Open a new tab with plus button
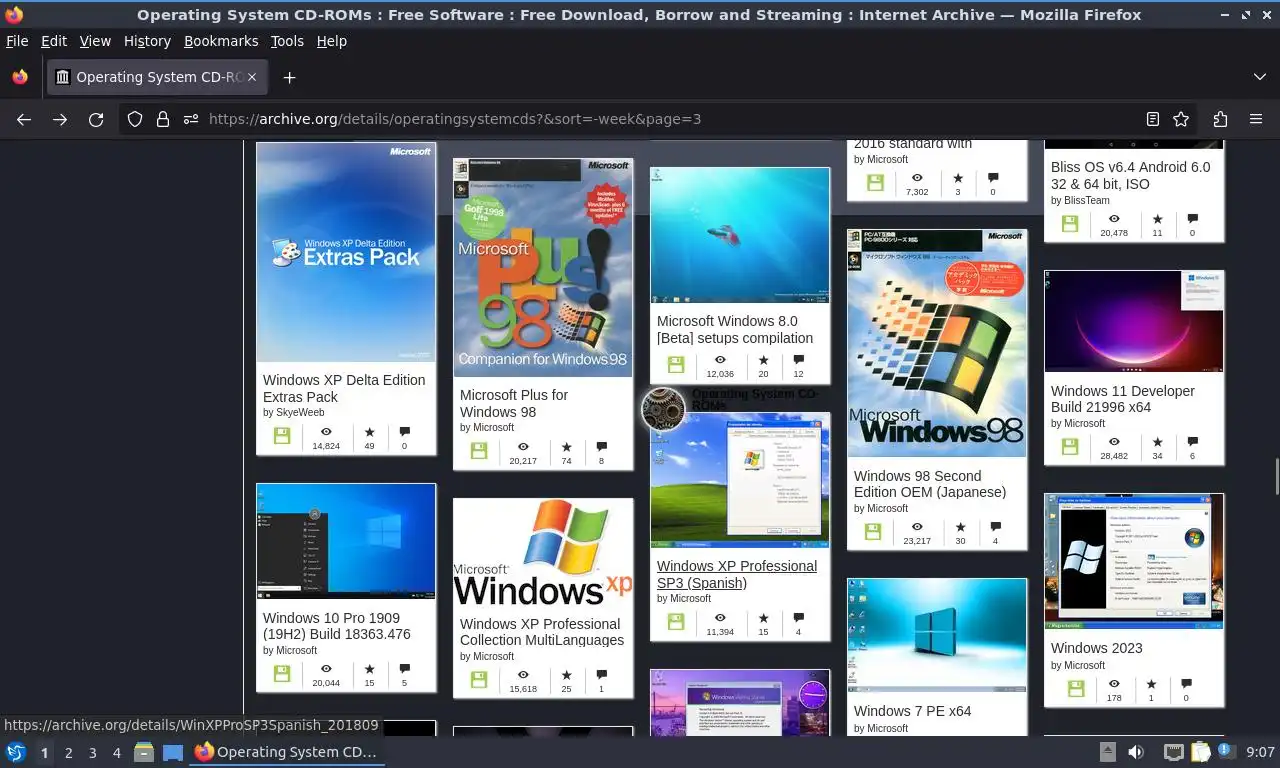 coord(289,77)
